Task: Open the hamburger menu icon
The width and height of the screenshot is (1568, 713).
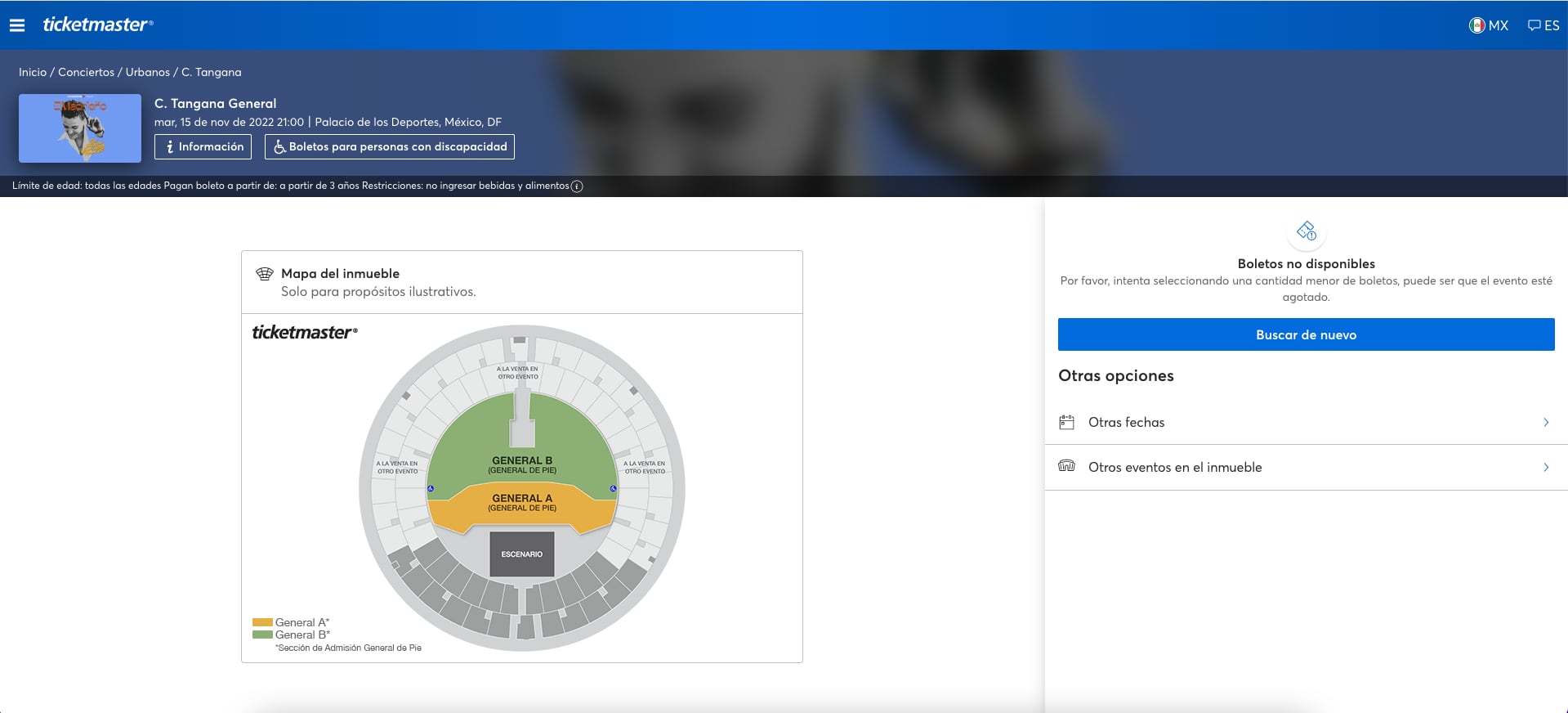Action: (17, 25)
